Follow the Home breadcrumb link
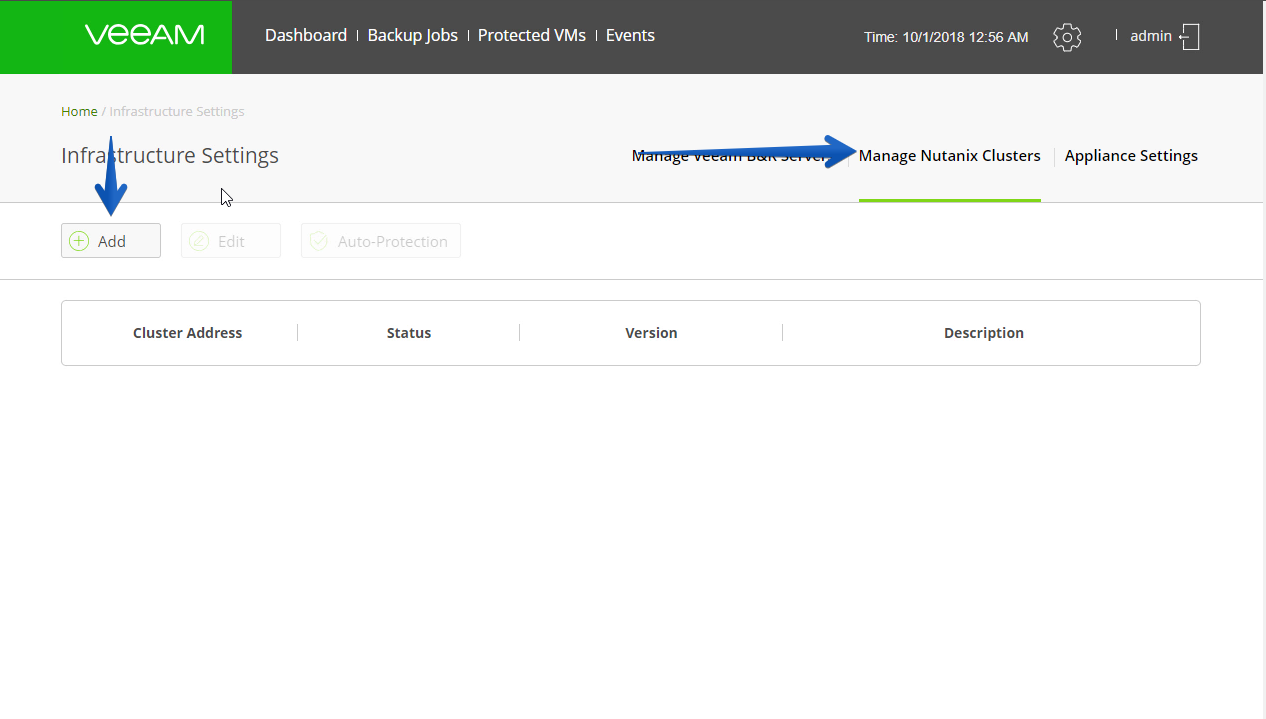The image size is (1266, 719). pos(79,111)
